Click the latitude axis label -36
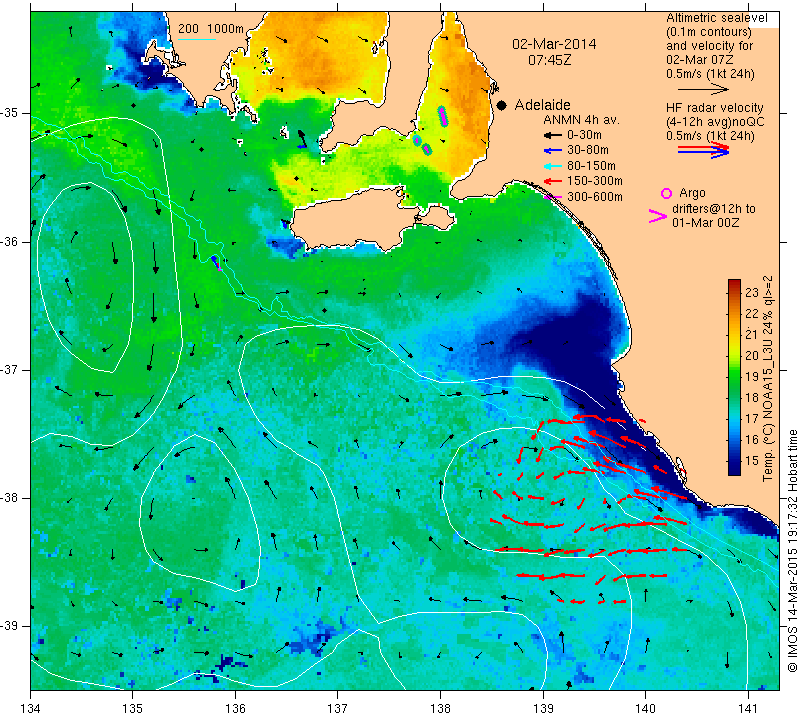The height and width of the screenshot is (720, 800). click(10, 241)
